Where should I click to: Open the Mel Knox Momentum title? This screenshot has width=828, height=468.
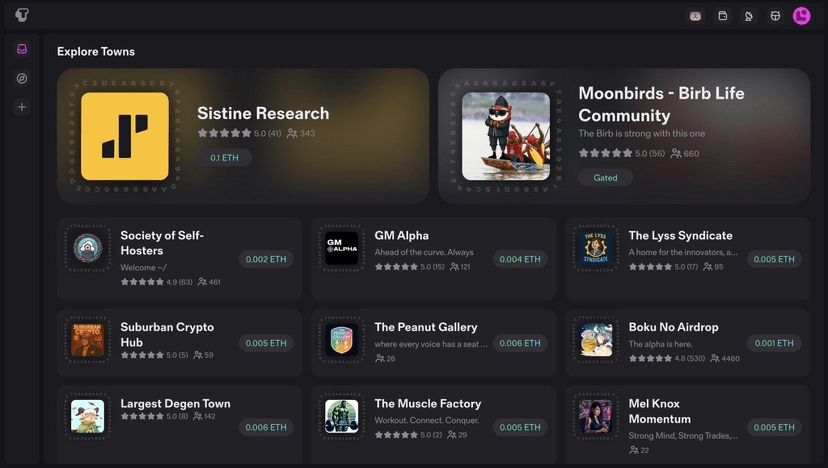coord(660,411)
